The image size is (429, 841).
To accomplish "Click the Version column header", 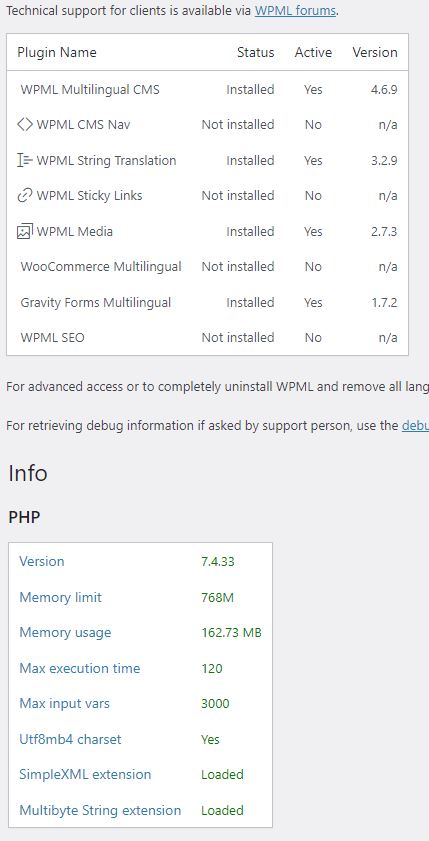I will [375, 53].
